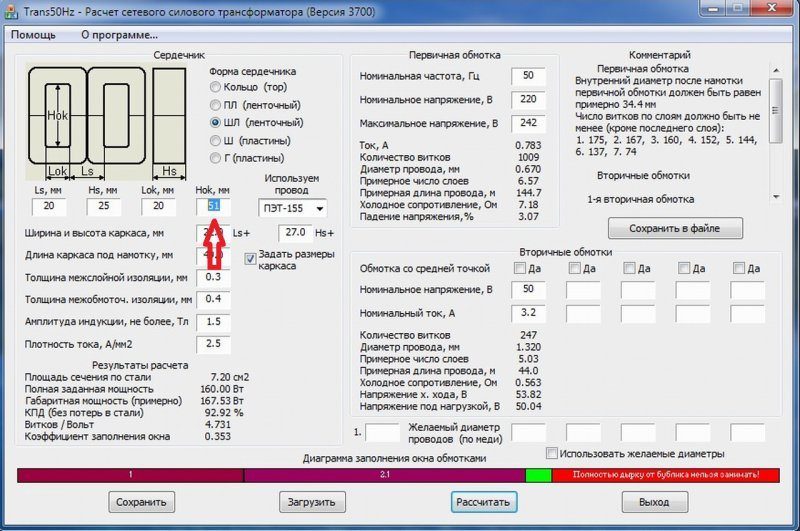Click winding 2.1 segment in fill diagram

click(385, 475)
